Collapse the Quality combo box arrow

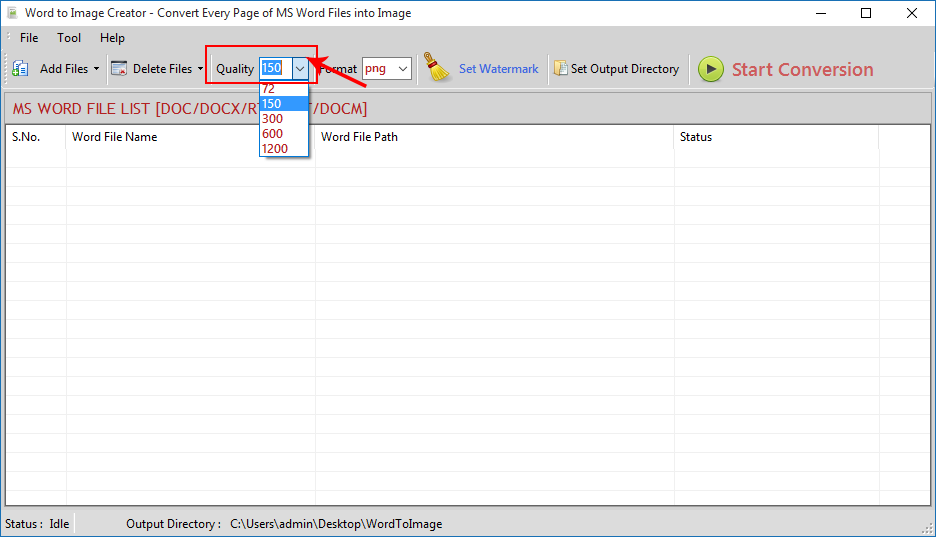300,69
